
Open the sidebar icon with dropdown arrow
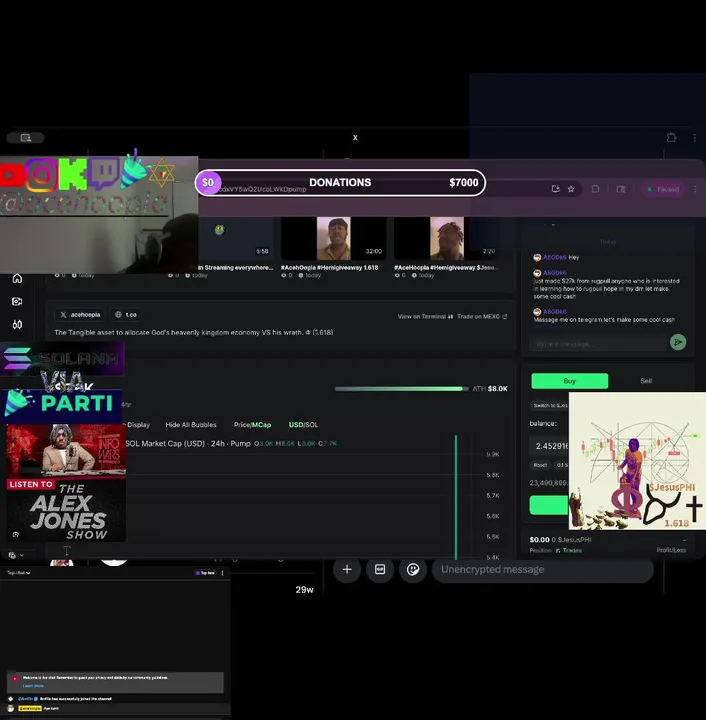[x=16, y=555]
